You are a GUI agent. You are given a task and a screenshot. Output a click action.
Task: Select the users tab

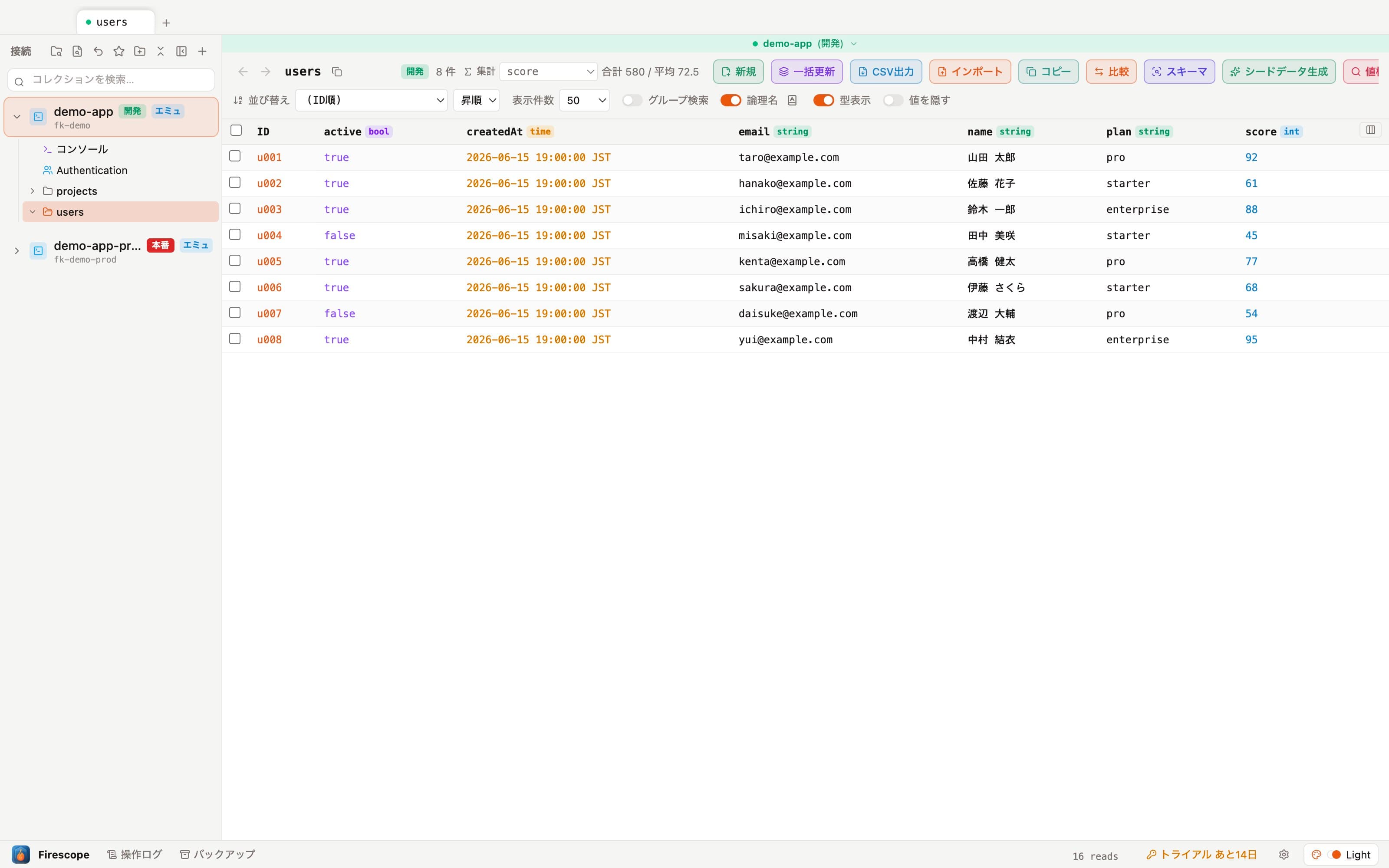pyautogui.click(x=115, y=23)
